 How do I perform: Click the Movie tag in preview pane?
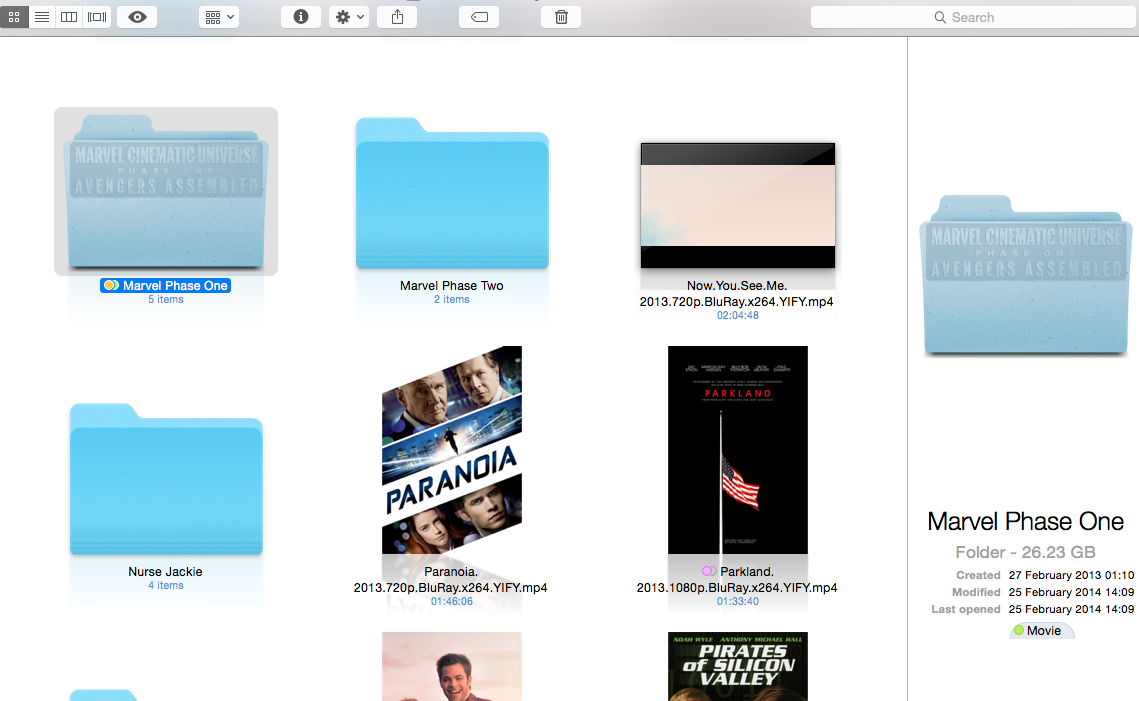1042,631
